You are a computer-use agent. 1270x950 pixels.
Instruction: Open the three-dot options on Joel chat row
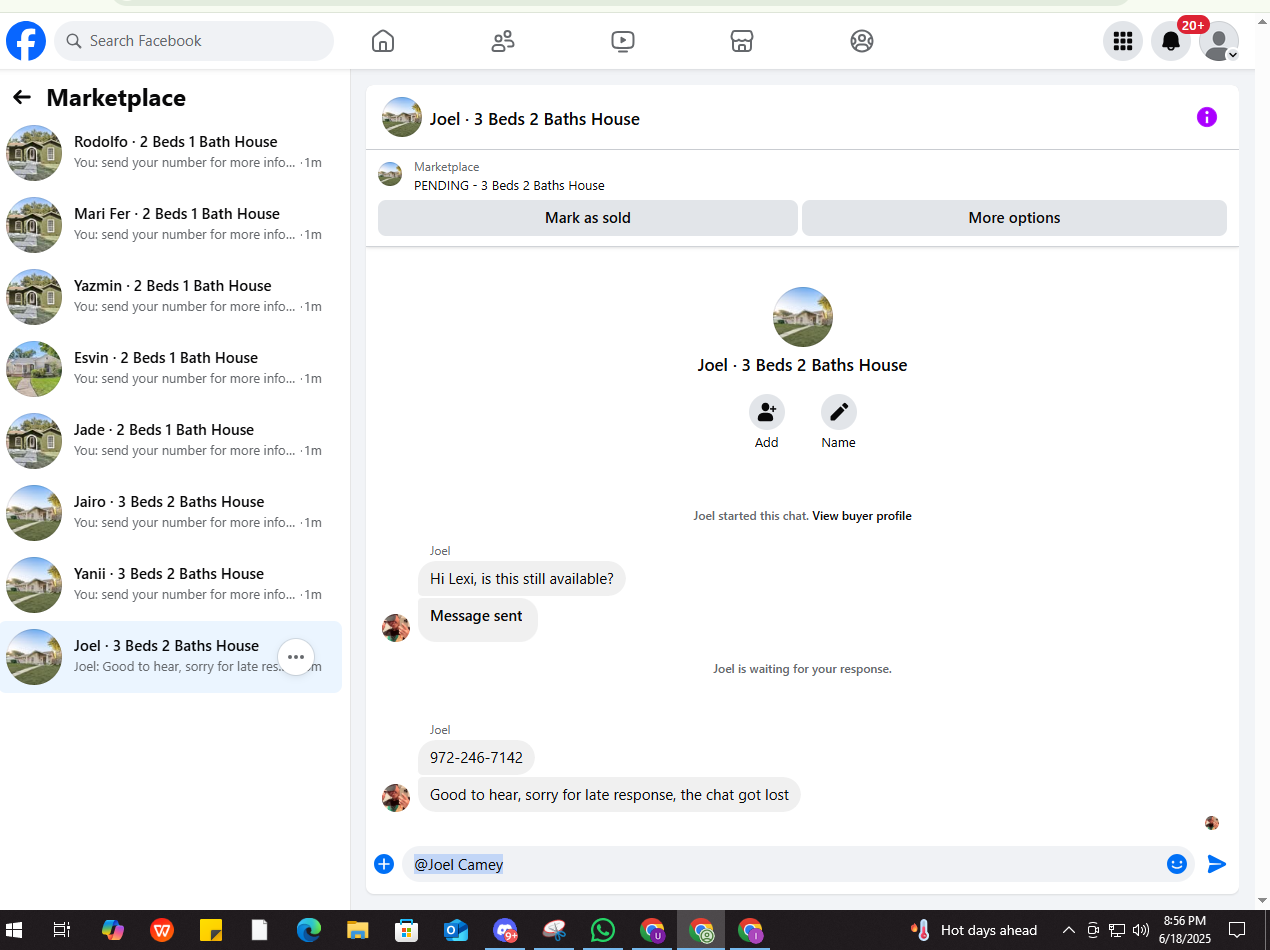pos(296,657)
